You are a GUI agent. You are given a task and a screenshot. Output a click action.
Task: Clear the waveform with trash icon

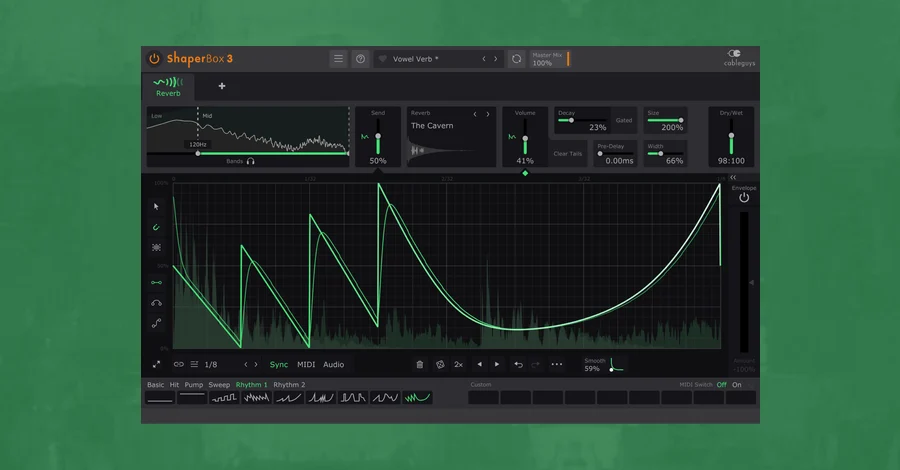pyautogui.click(x=420, y=364)
